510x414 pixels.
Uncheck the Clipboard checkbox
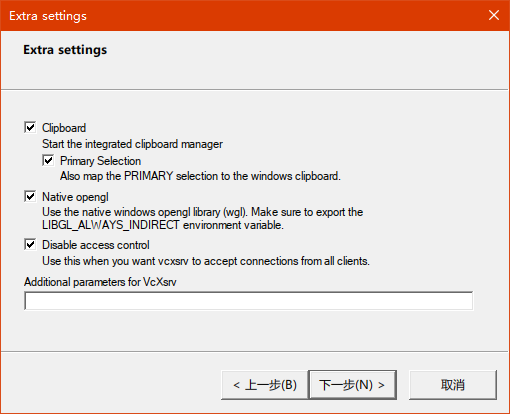pyautogui.click(x=30, y=127)
